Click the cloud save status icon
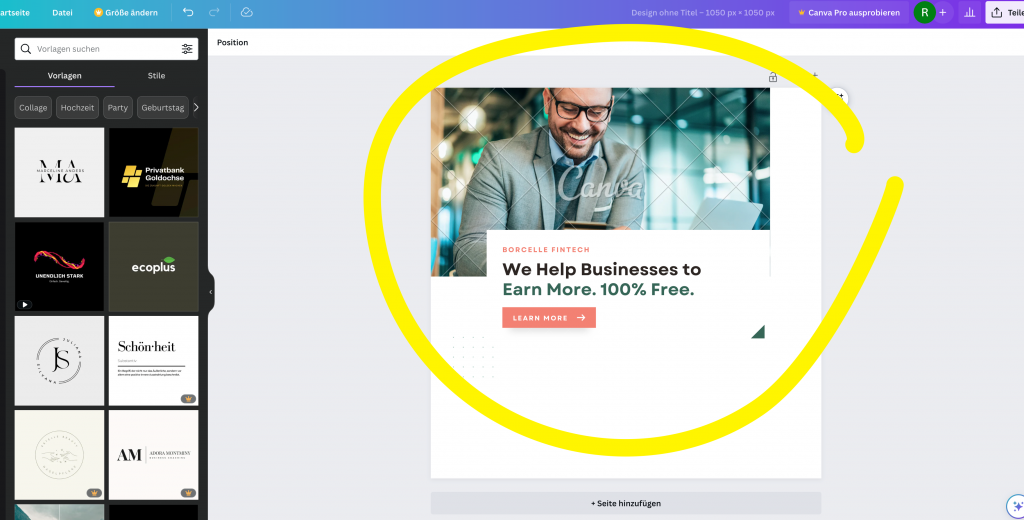Viewport: 1024px width, 520px height. pos(246,12)
